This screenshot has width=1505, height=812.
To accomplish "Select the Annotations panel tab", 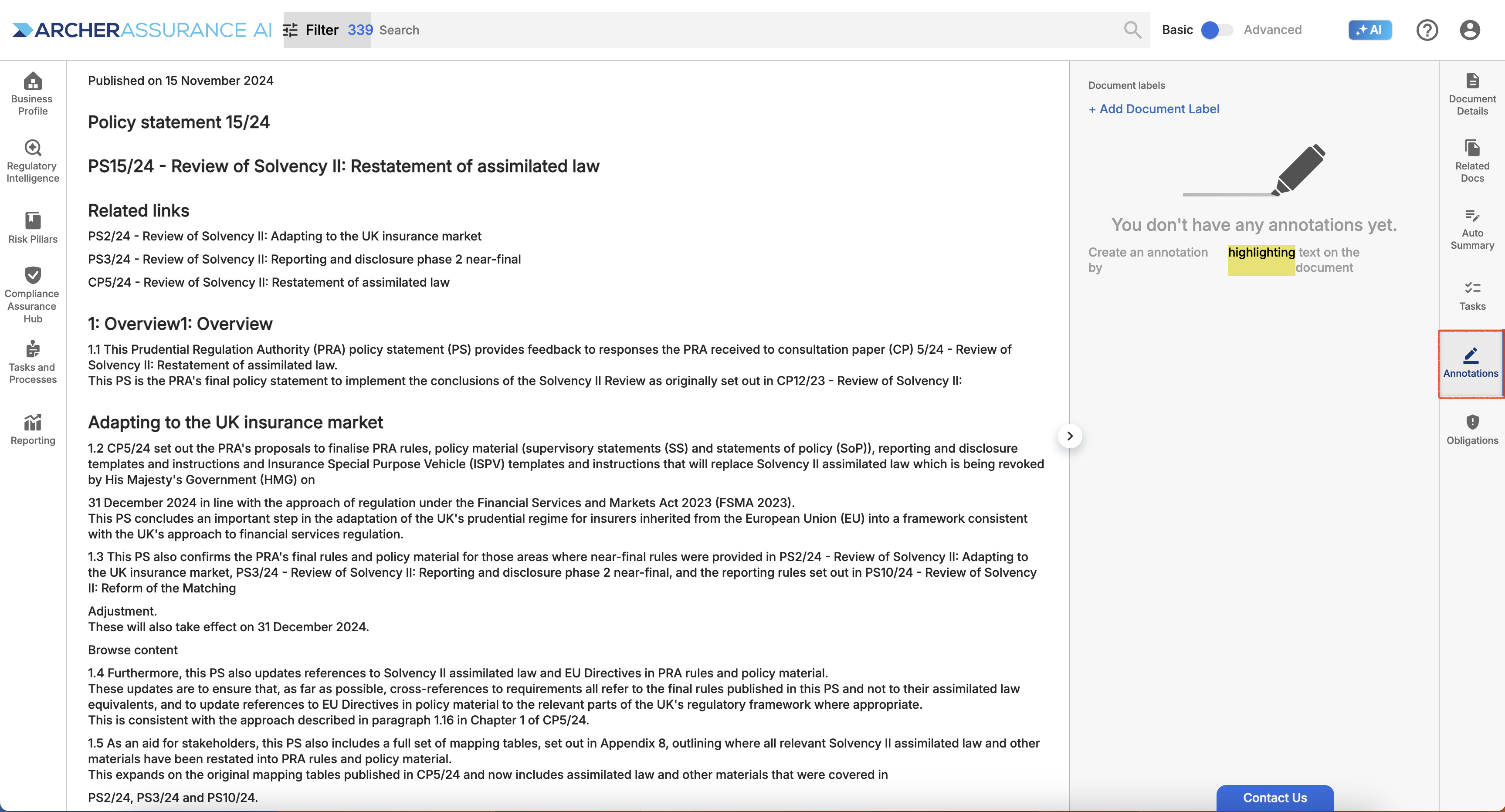I will [x=1471, y=363].
